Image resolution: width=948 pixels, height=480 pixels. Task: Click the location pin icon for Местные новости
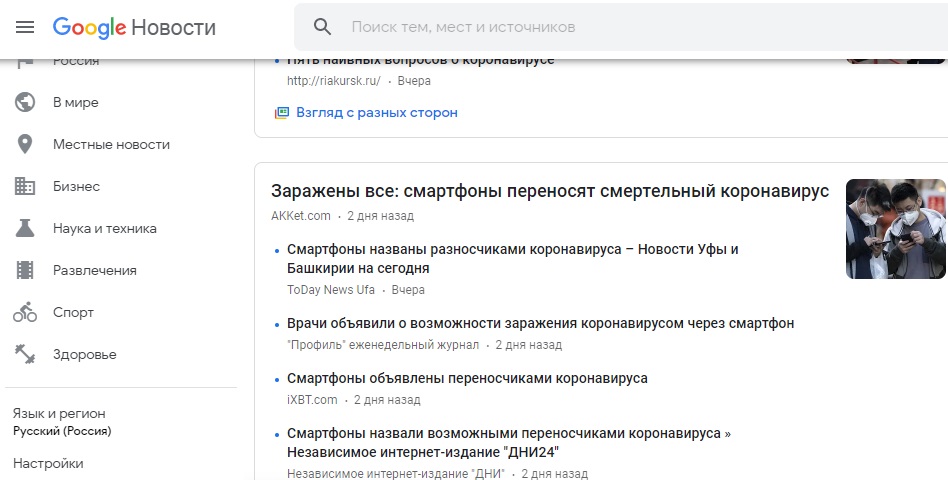click(x=25, y=144)
